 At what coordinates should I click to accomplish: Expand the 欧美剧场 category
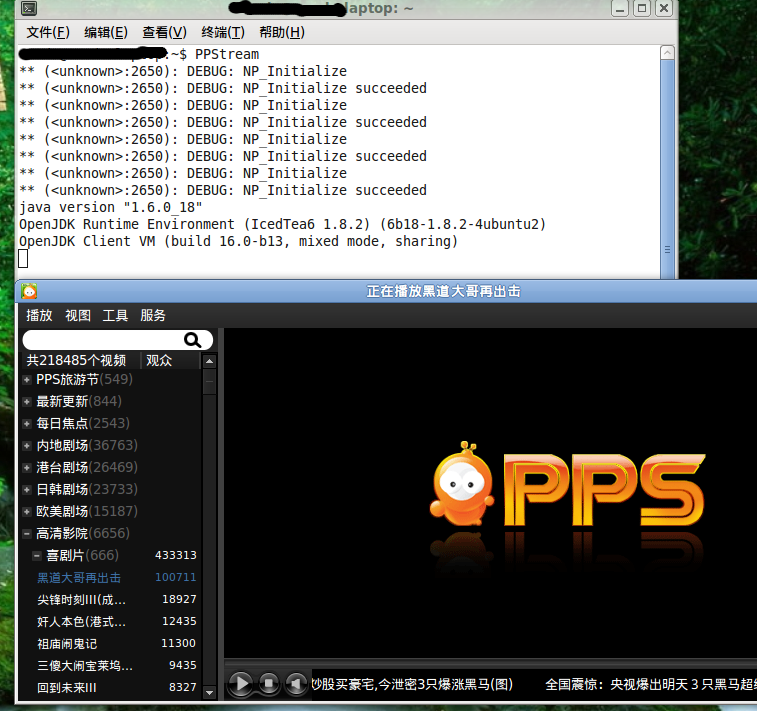(27, 512)
